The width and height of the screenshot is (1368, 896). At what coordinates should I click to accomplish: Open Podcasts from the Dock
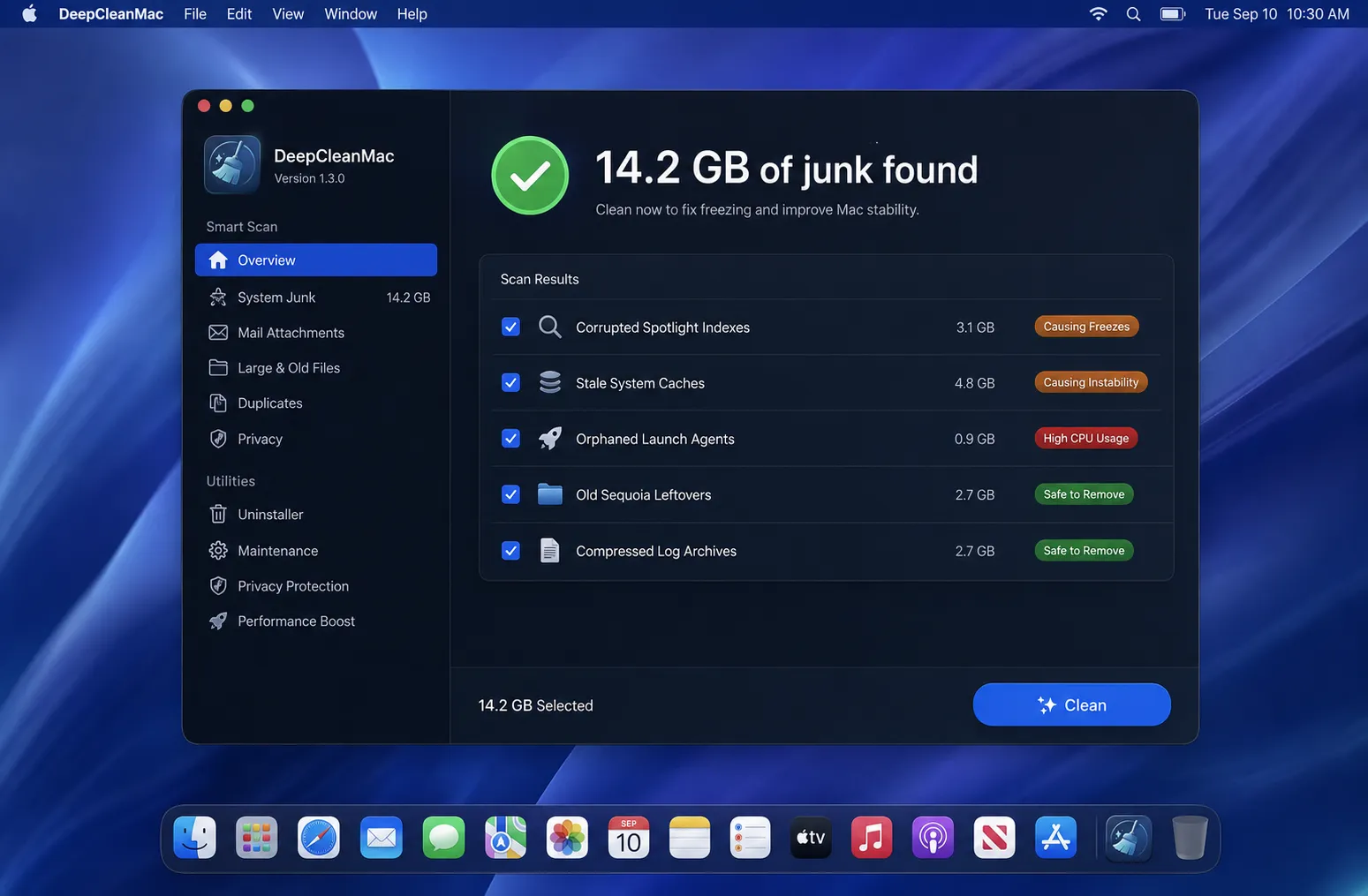[x=933, y=837]
